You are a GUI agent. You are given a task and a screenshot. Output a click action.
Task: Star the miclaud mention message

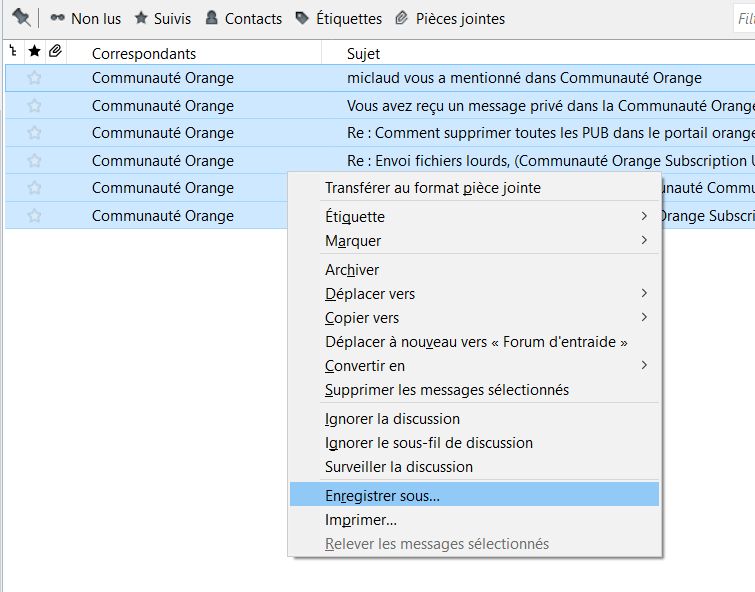pyautogui.click(x=35, y=78)
